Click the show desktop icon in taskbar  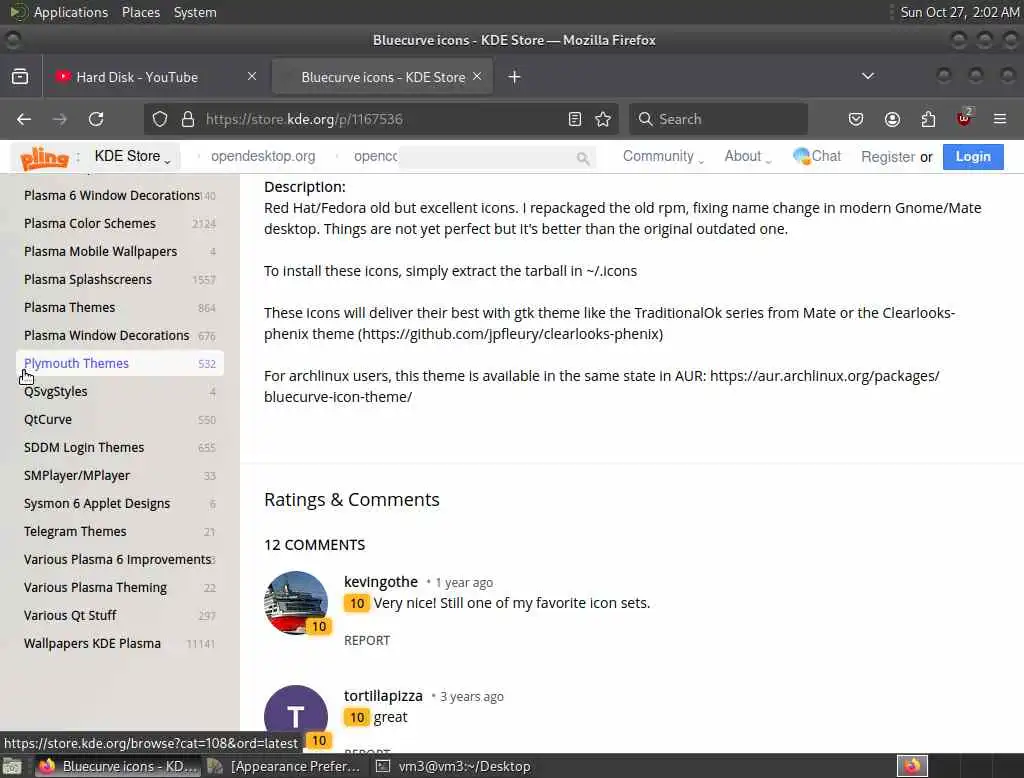click(12, 766)
